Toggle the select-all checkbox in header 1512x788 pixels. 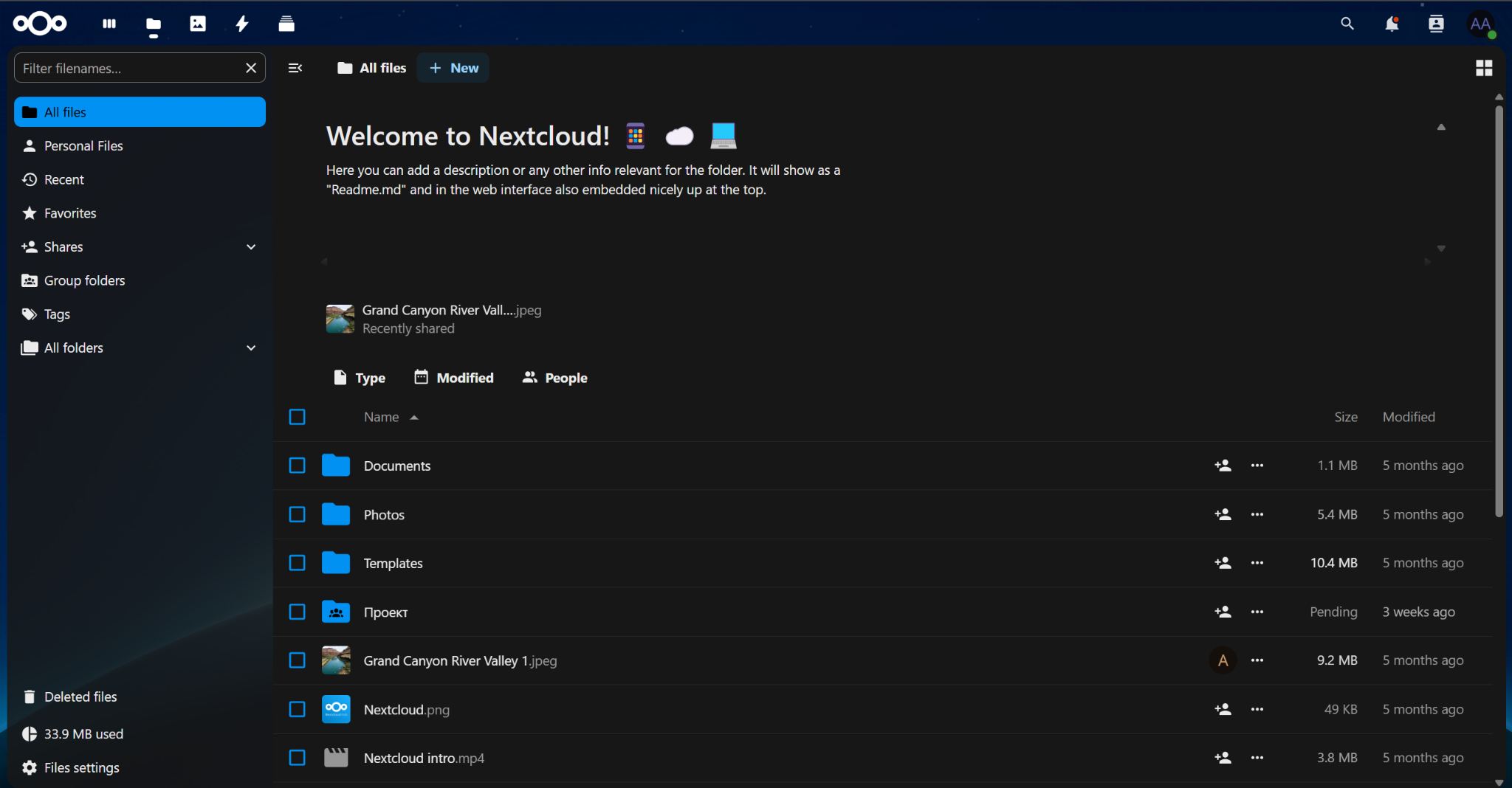tap(297, 417)
